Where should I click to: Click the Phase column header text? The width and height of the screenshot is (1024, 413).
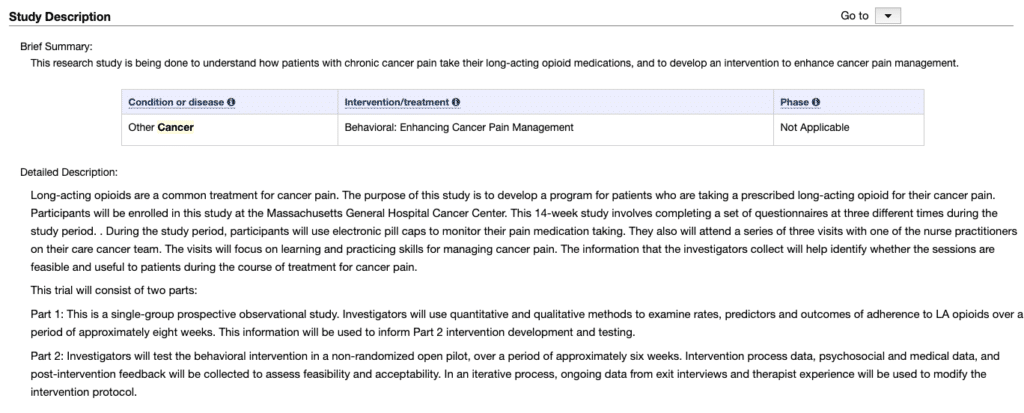point(794,102)
